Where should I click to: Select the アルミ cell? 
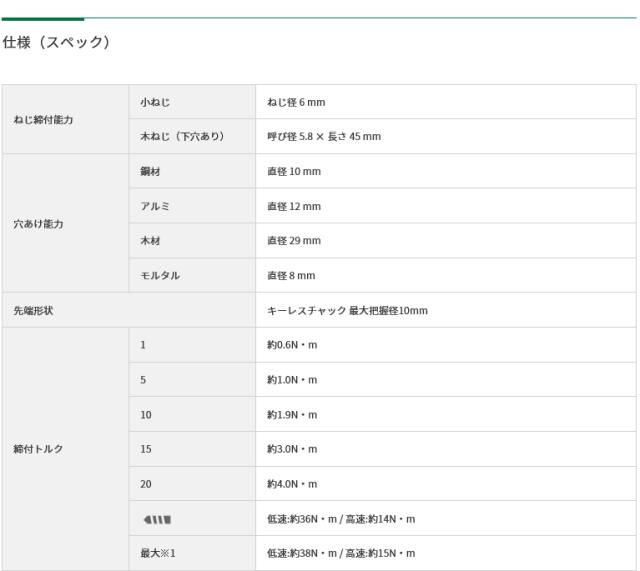(192, 206)
